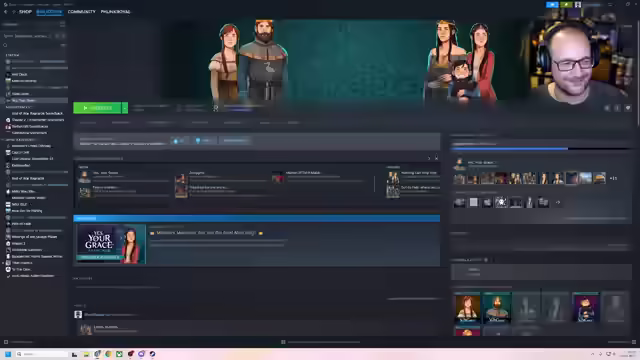
Task: Open Steam from the Windows taskbar
Action: 152,354
